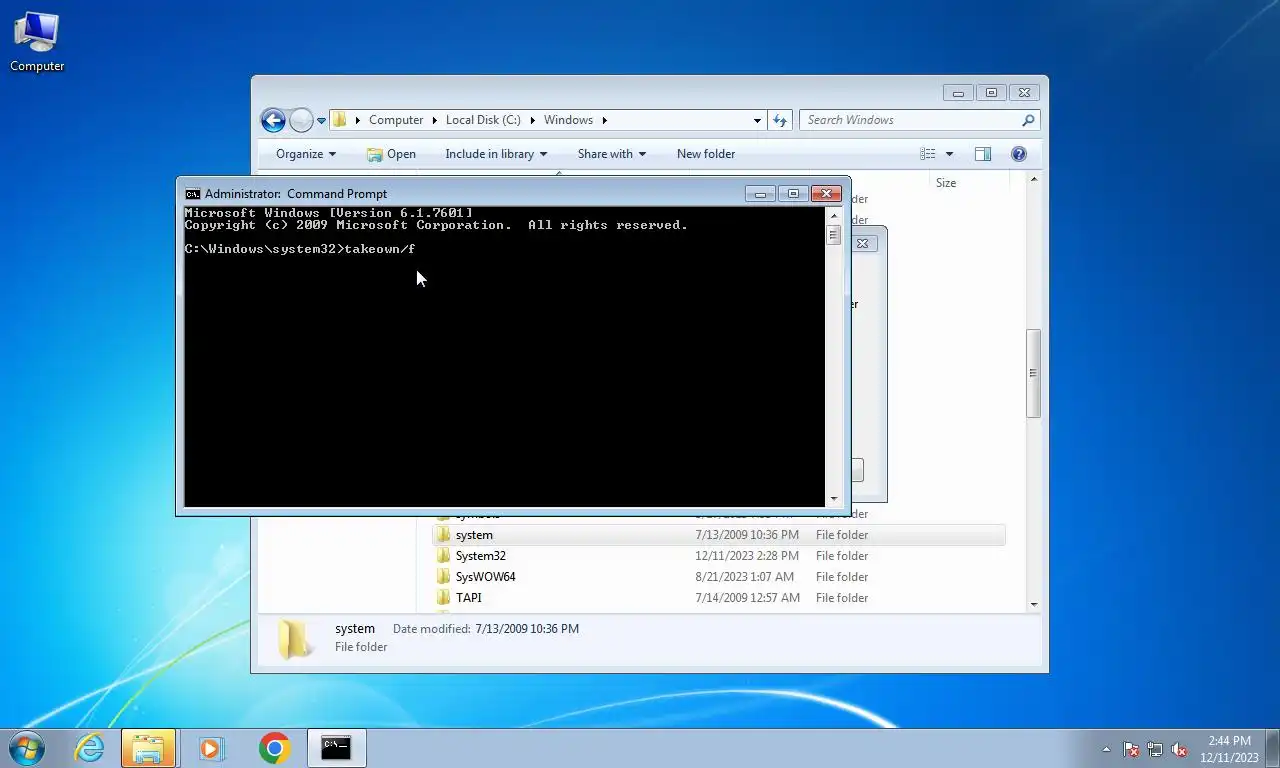
Task: Open Windows Explorer taskbar button
Action: (148, 747)
